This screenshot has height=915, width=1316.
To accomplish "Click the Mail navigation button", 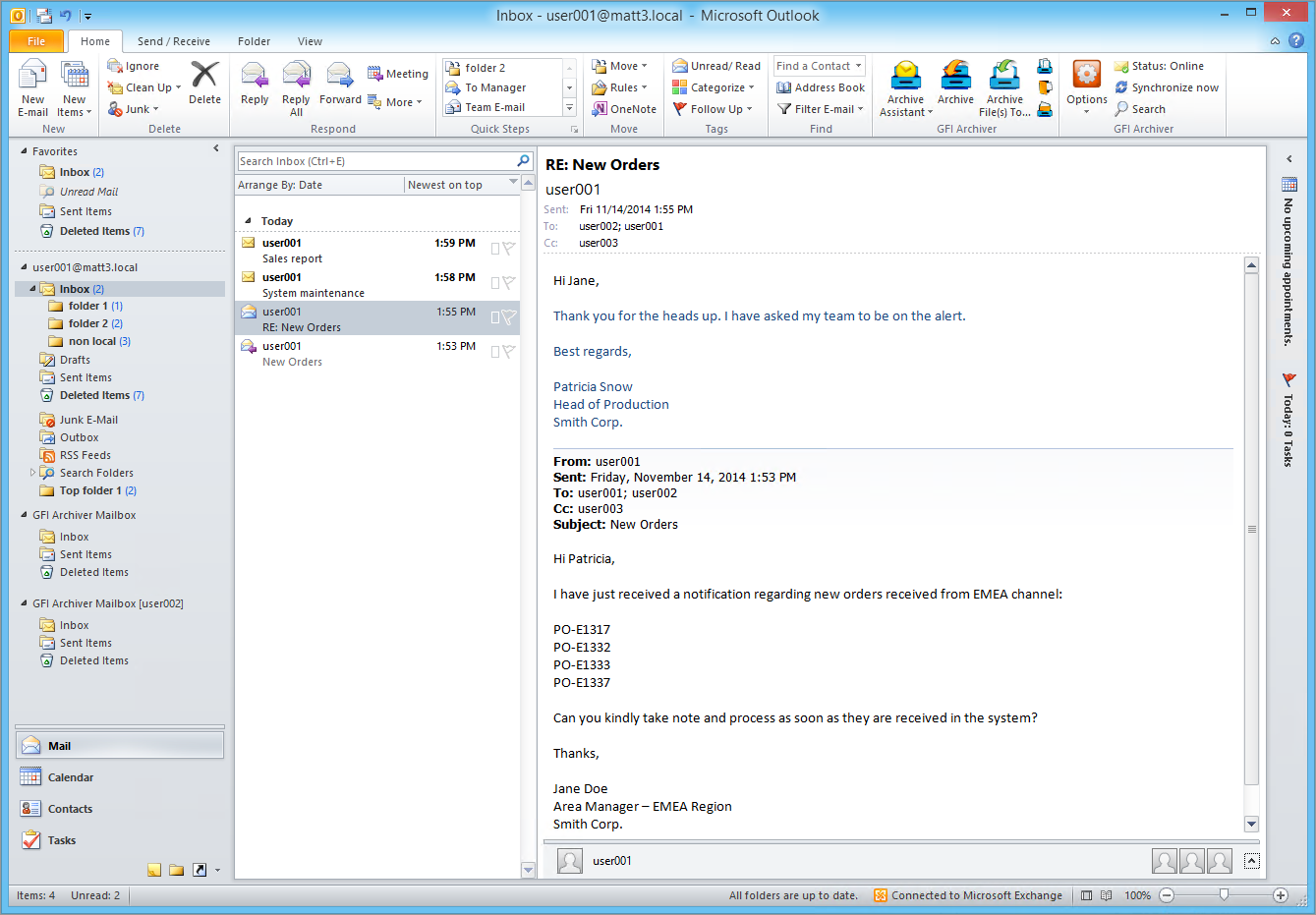I will 120,746.
